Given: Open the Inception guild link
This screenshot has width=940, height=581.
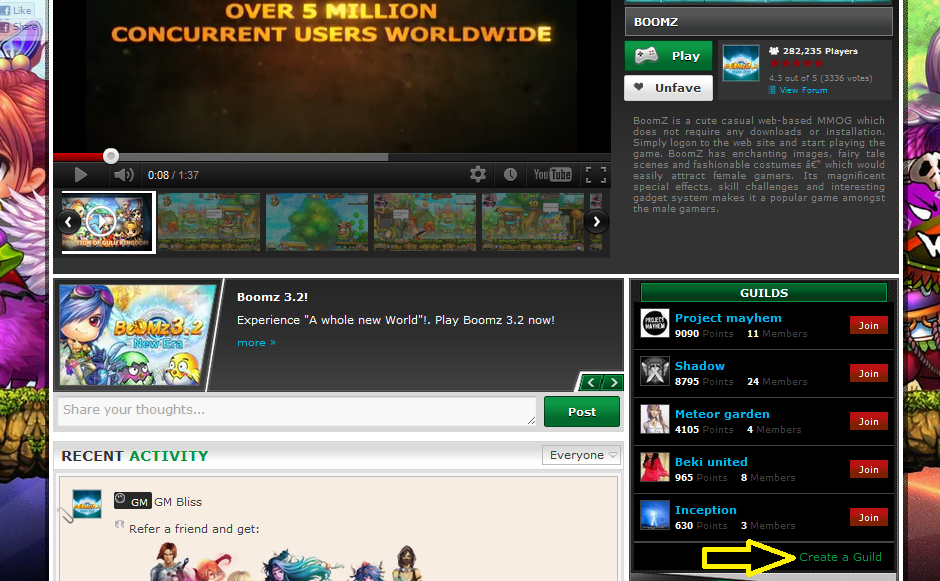Looking at the screenshot, I should tap(705, 510).
